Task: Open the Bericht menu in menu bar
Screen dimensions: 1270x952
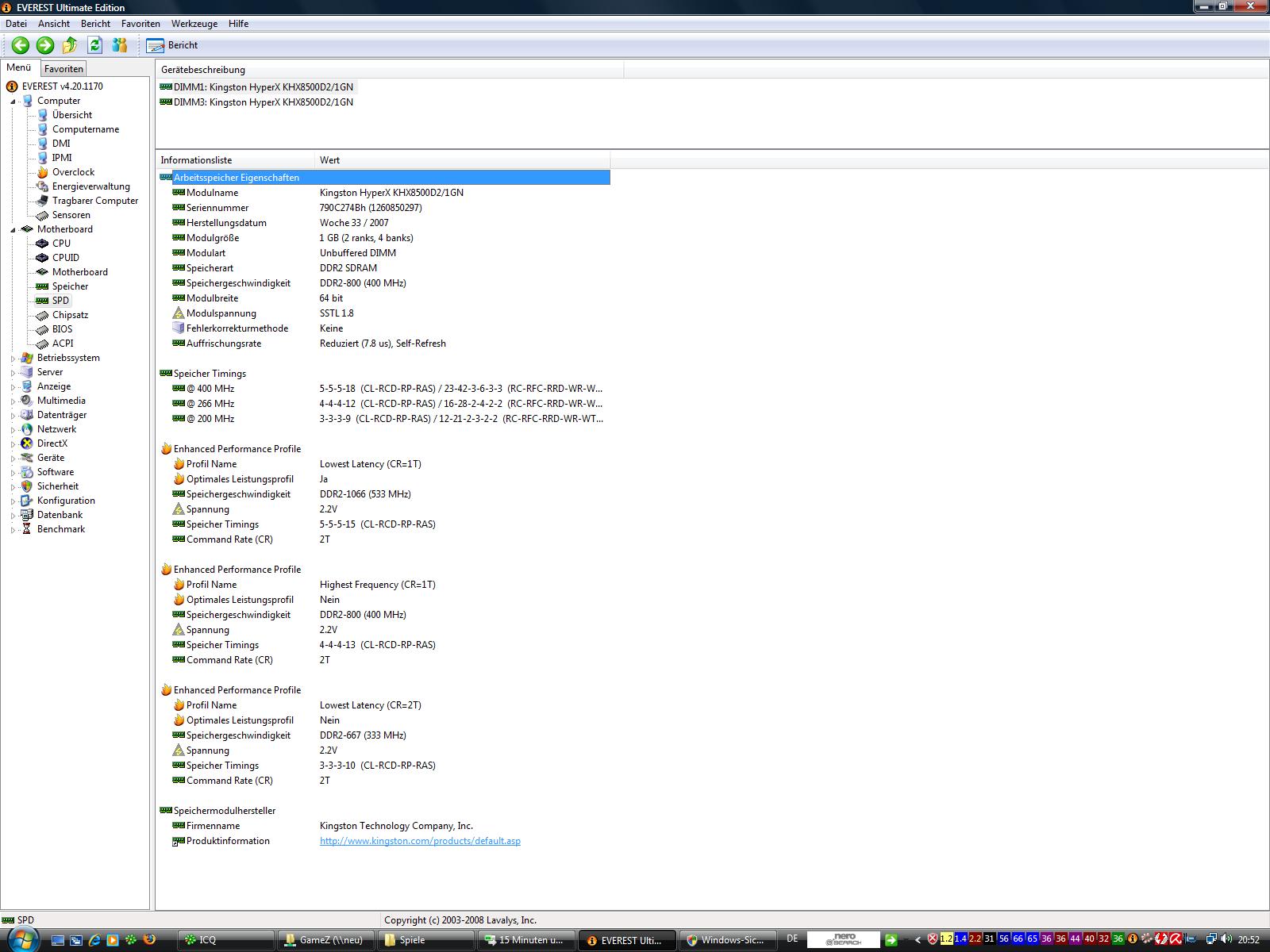Action: (x=95, y=24)
